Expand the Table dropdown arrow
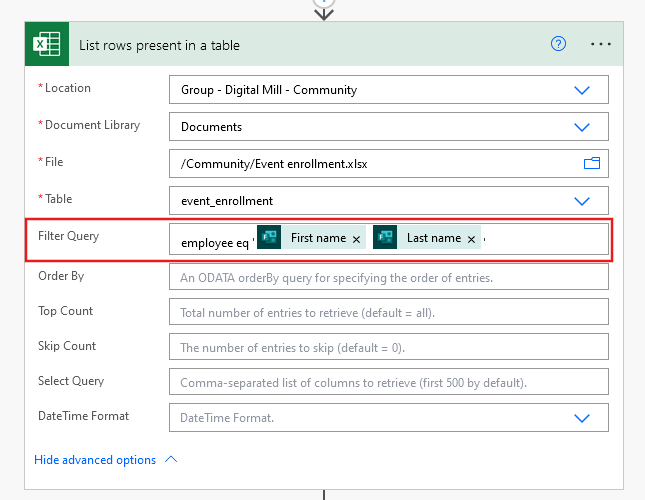Image resolution: width=645 pixels, height=500 pixels. click(582, 201)
